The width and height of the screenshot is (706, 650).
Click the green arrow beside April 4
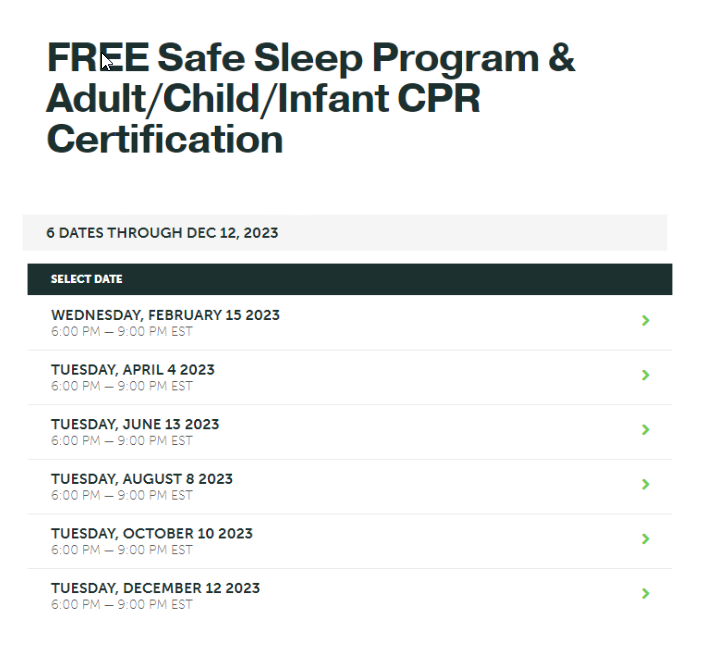click(x=645, y=375)
